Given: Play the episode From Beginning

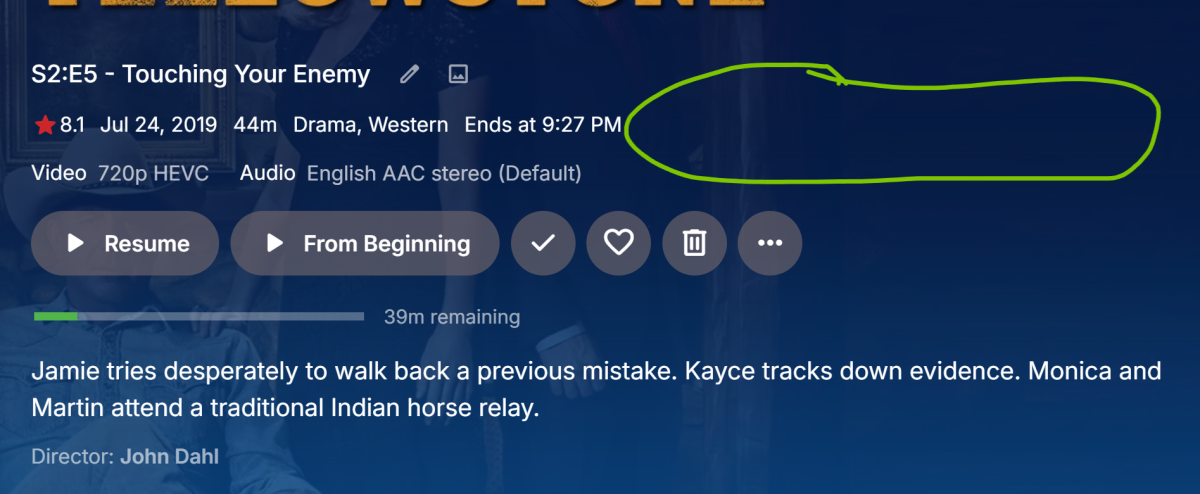Looking at the screenshot, I should (x=365, y=243).
